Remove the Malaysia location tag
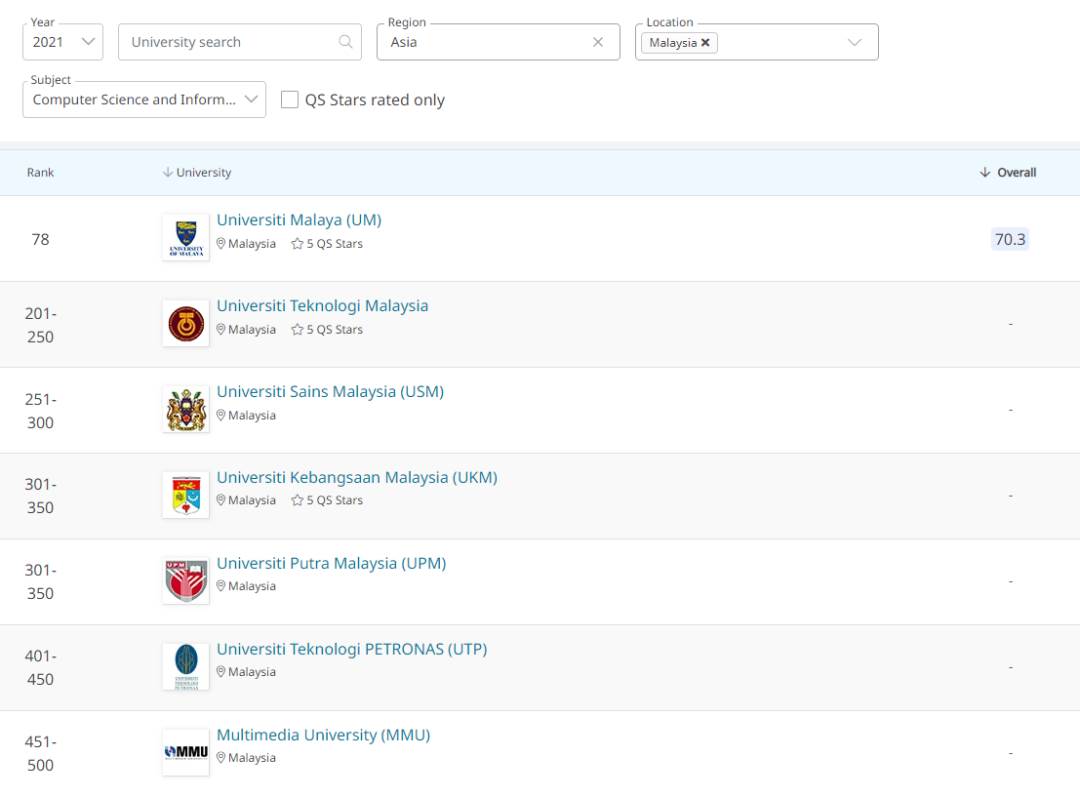Viewport: 1080px width, 796px height. pyautogui.click(x=705, y=43)
